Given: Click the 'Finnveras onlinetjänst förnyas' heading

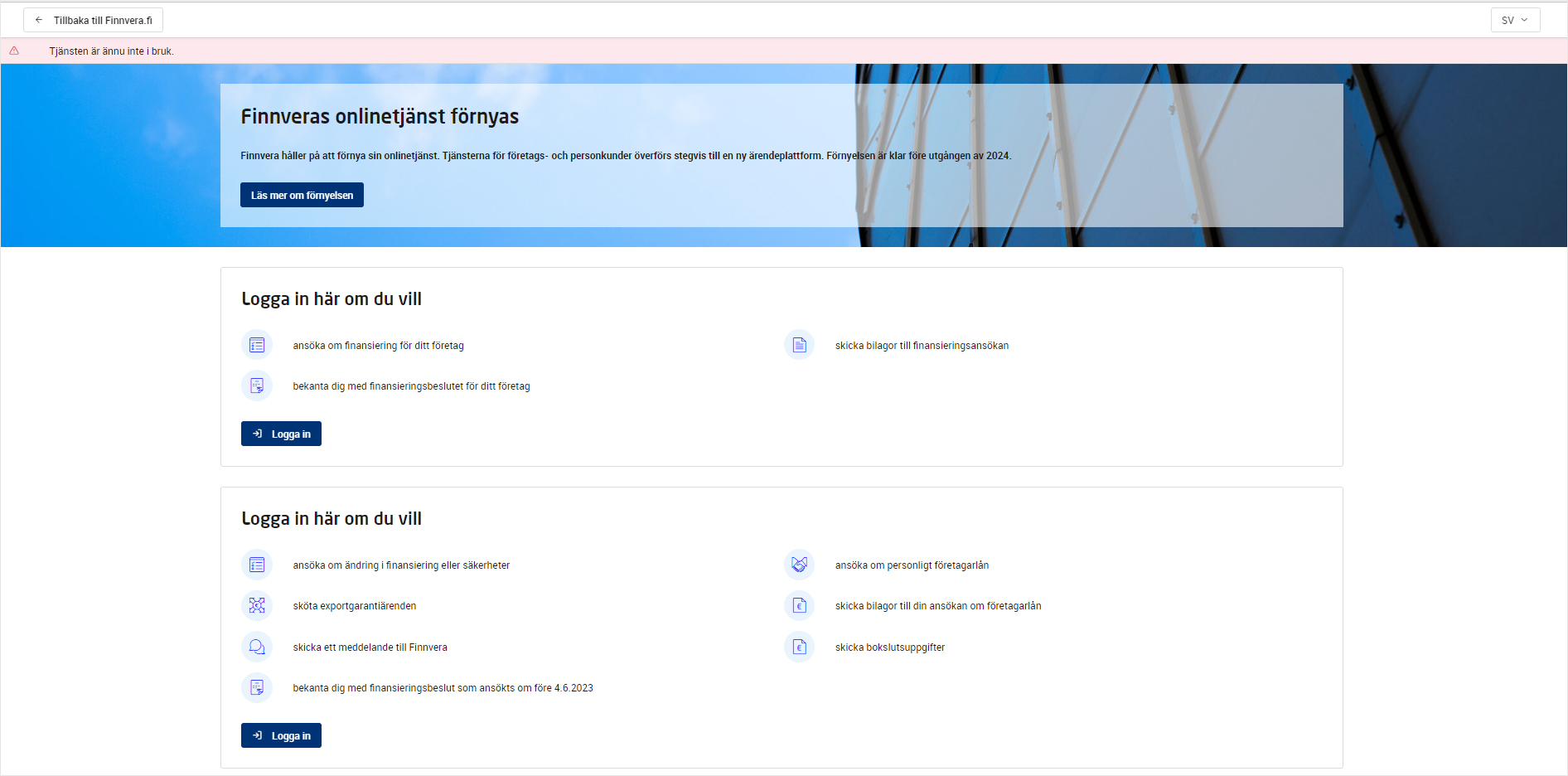Looking at the screenshot, I should click(x=380, y=117).
